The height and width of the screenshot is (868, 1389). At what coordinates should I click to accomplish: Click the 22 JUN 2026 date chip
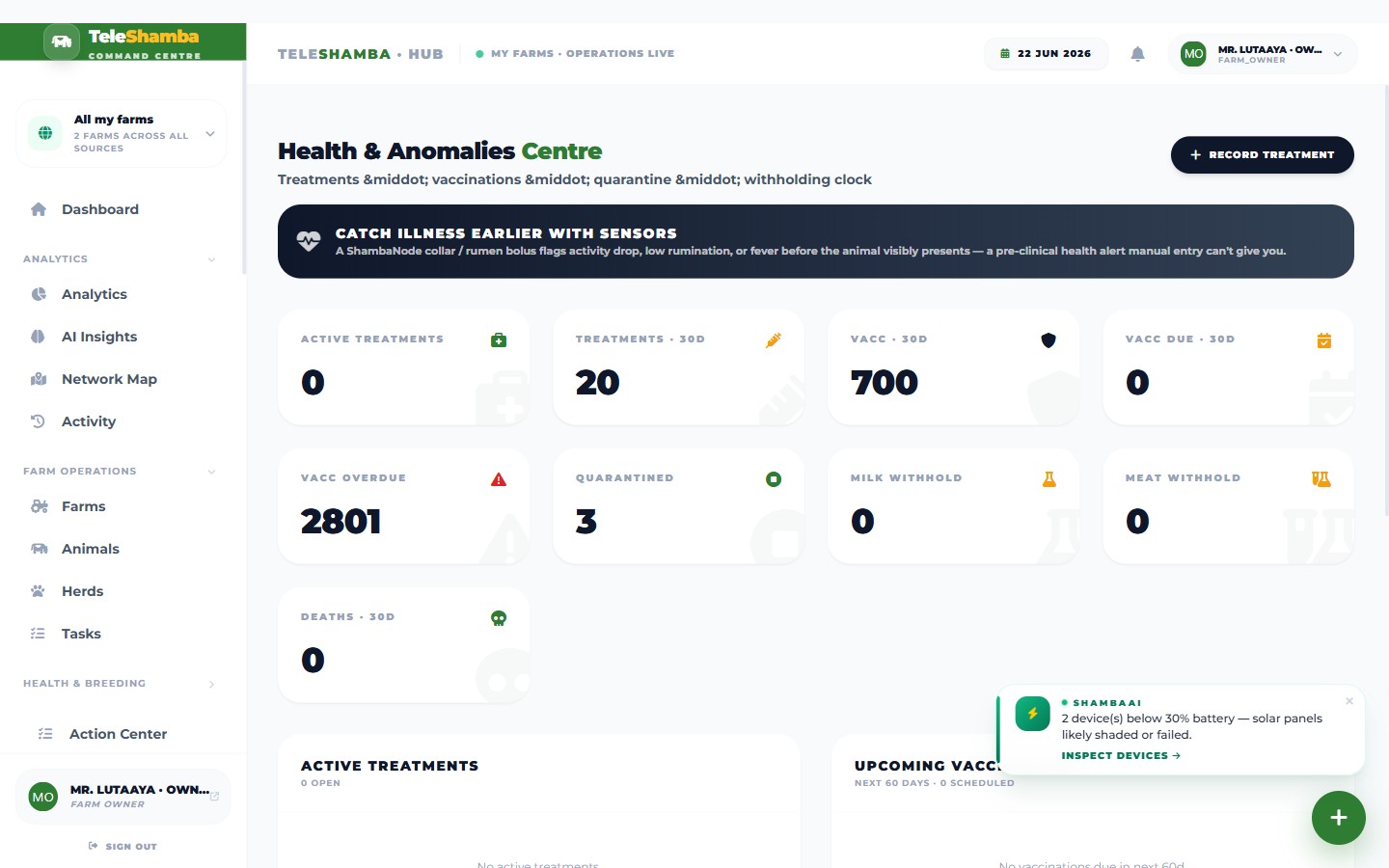point(1046,54)
